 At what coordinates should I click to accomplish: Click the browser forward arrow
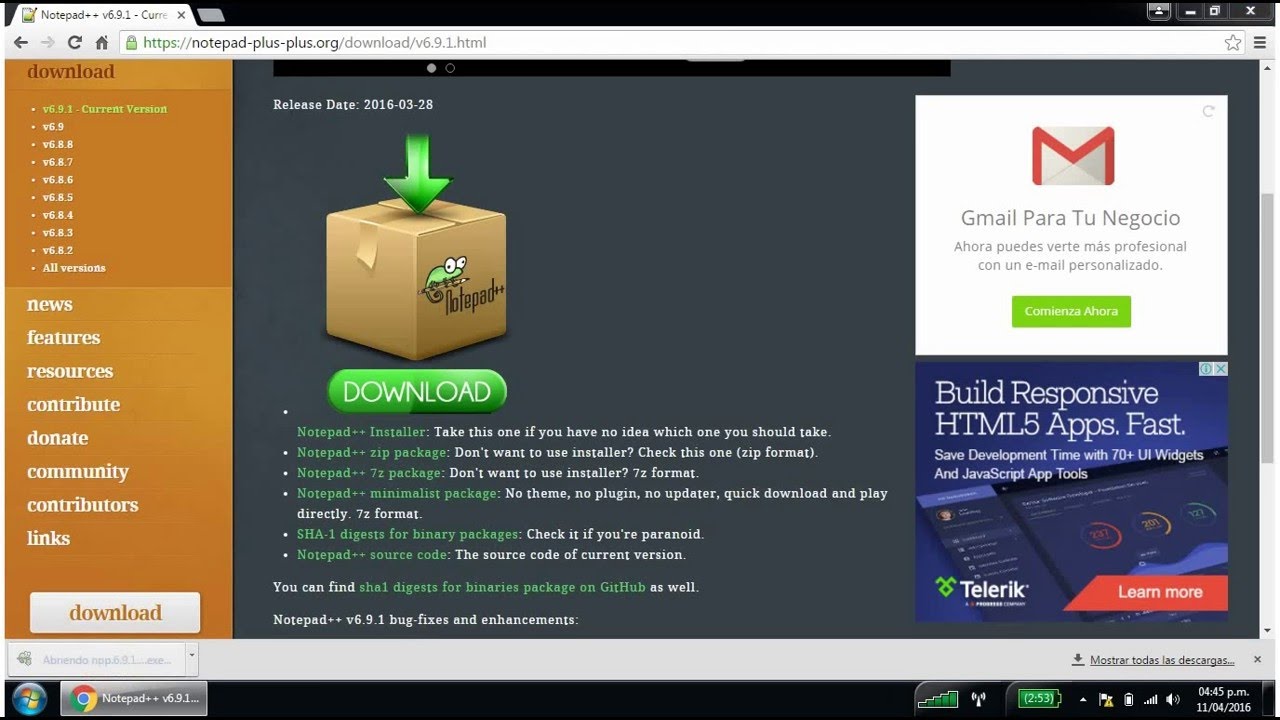coord(47,43)
